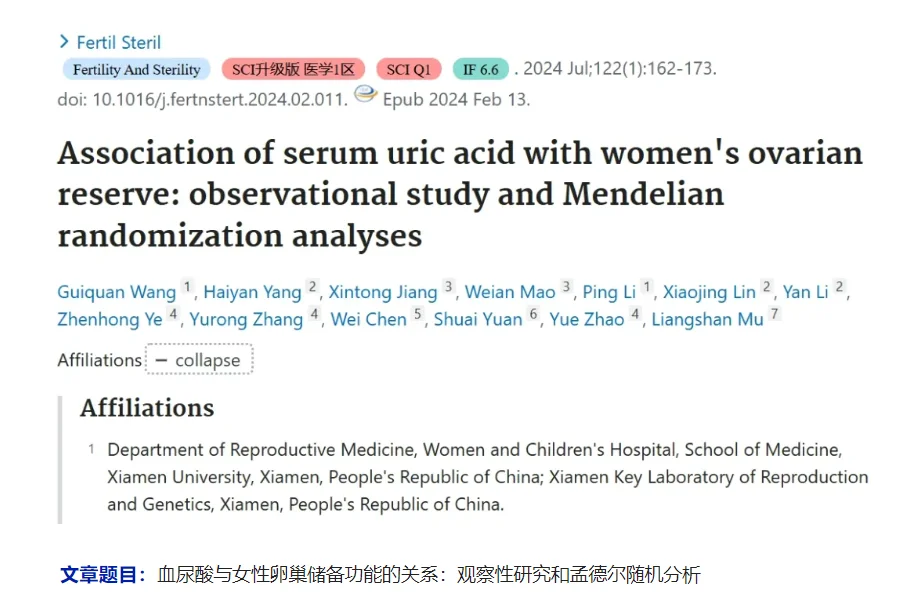Collapse the Affiliations section
The height and width of the screenshot is (616, 924).
[199, 359]
